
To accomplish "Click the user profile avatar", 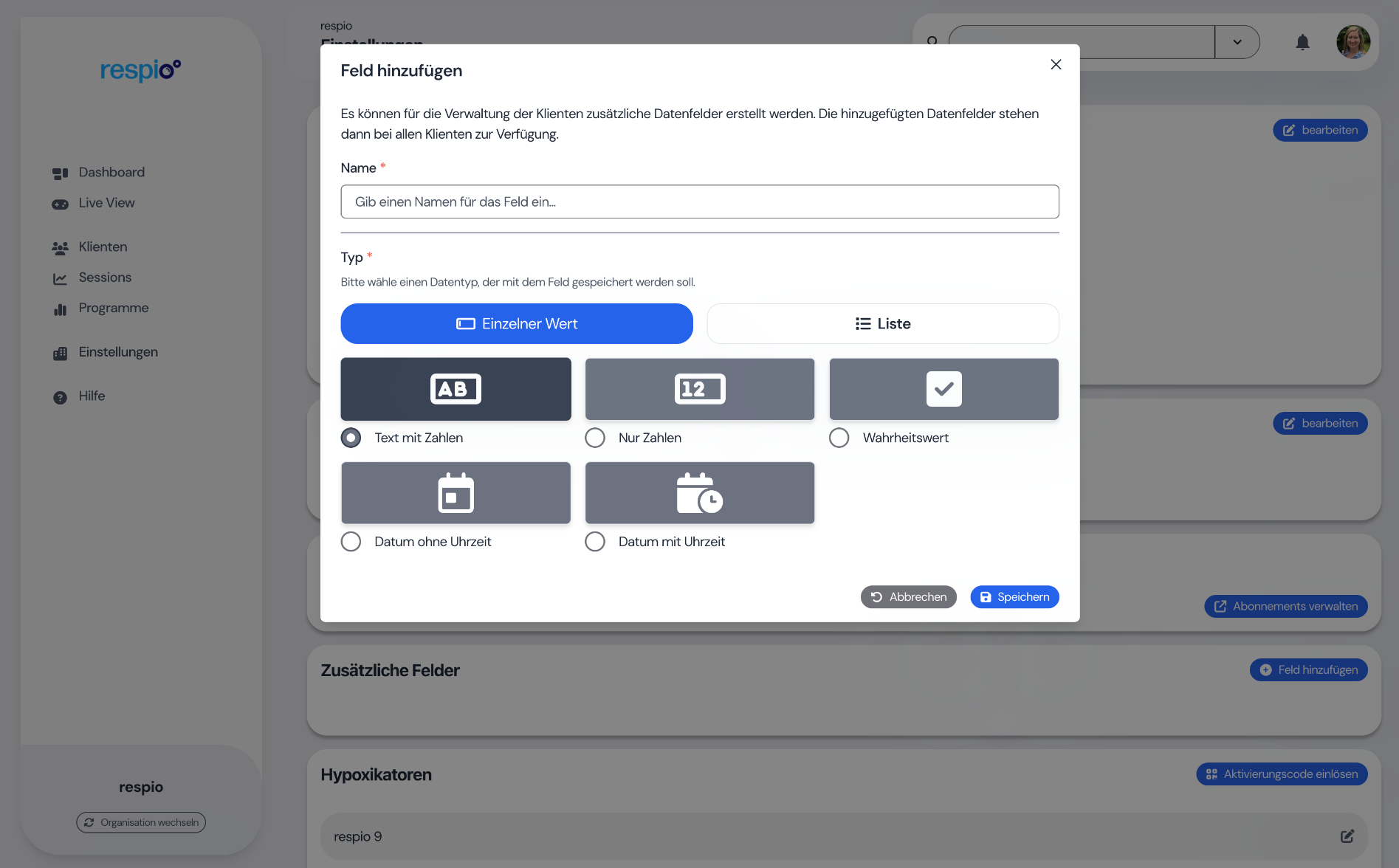I will [x=1352, y=42].
